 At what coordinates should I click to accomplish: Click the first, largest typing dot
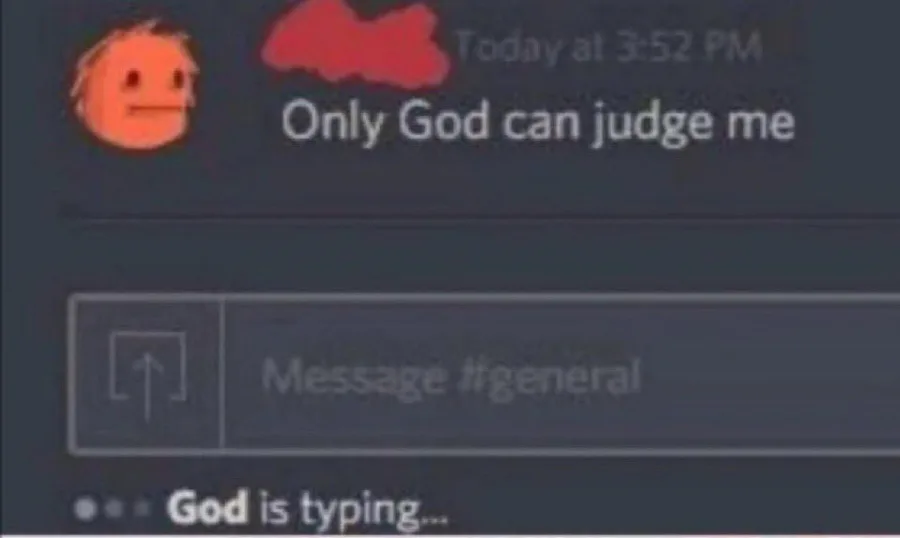pos(86,509)
